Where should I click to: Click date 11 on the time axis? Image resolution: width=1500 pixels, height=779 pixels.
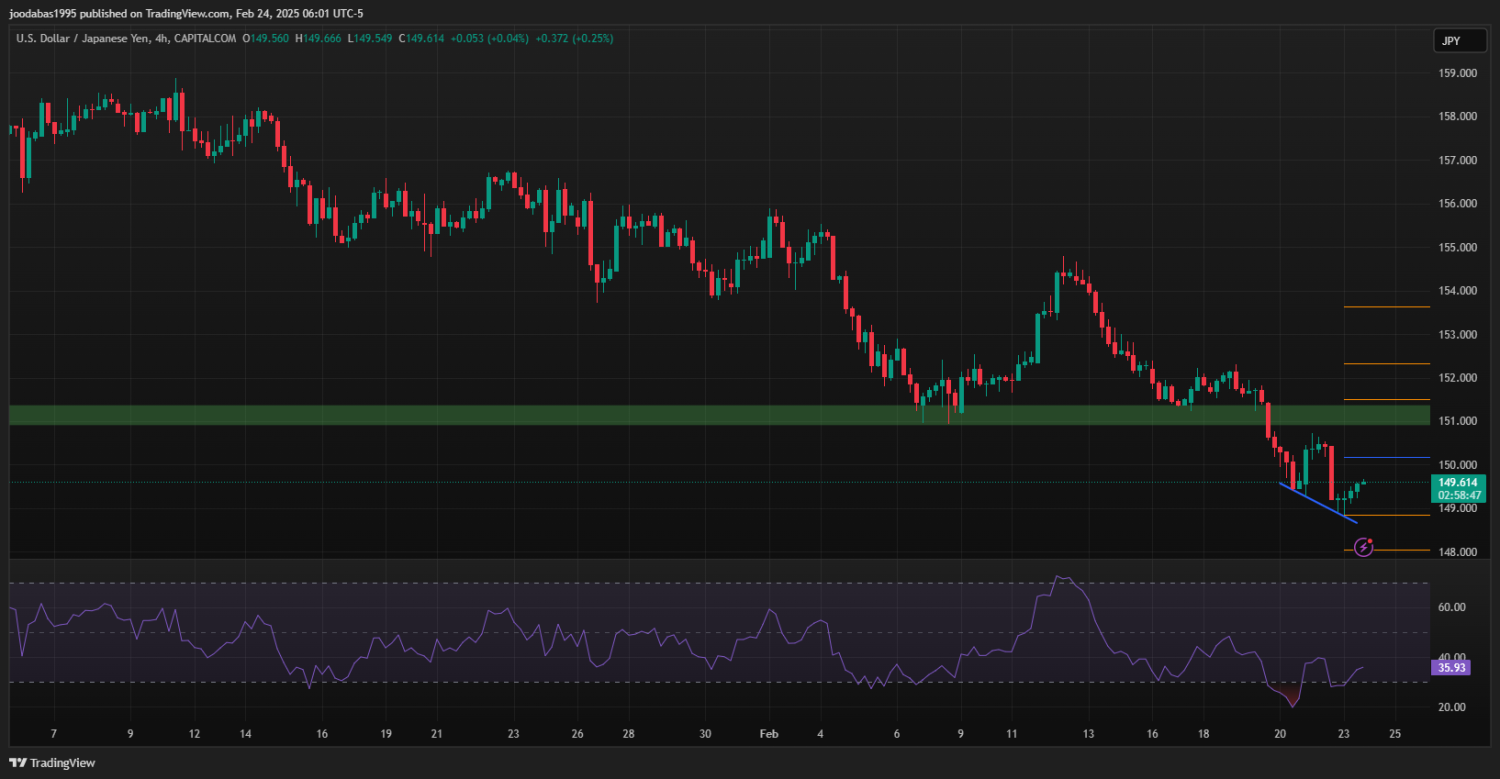pos(1011,734)
